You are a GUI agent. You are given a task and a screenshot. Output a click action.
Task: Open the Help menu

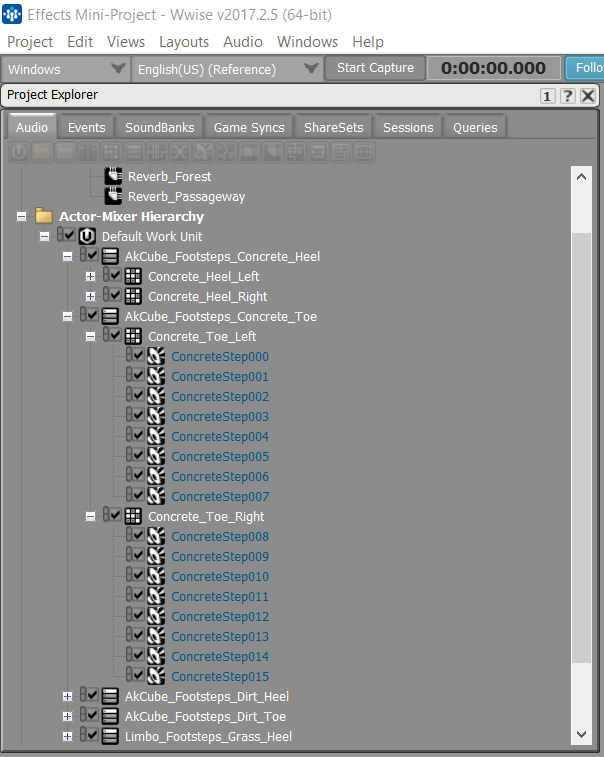click(x=368, y=42)
